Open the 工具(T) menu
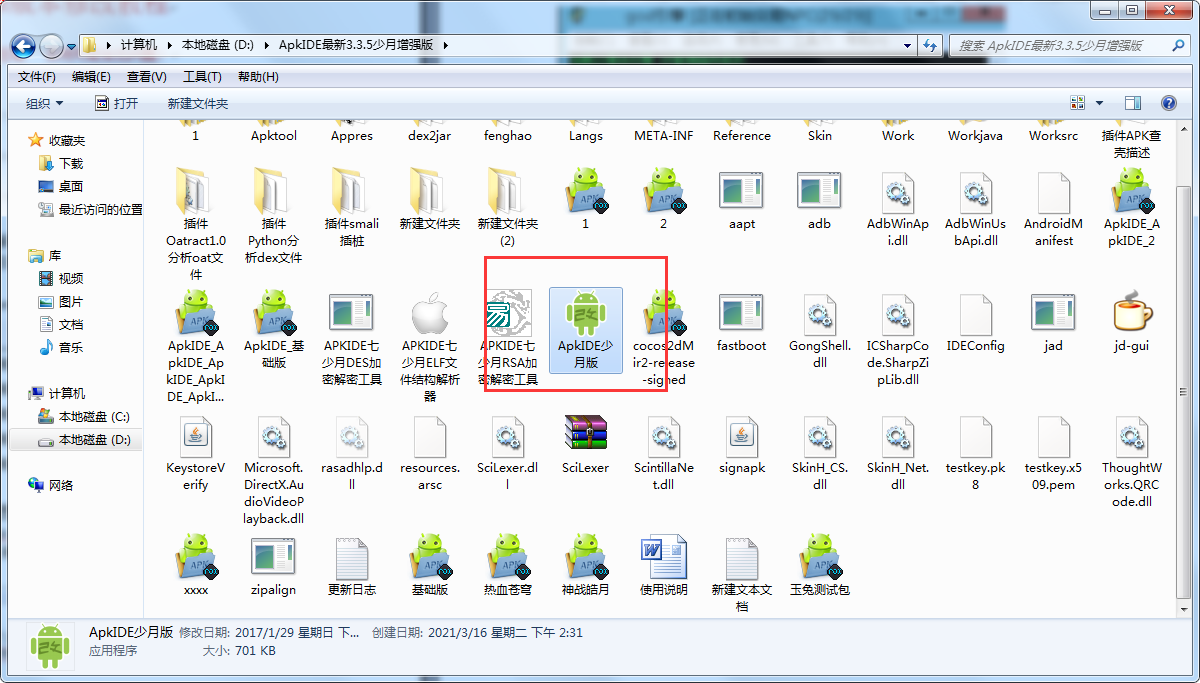Screen dimensions: 1200x683 (x=202, y=77)
